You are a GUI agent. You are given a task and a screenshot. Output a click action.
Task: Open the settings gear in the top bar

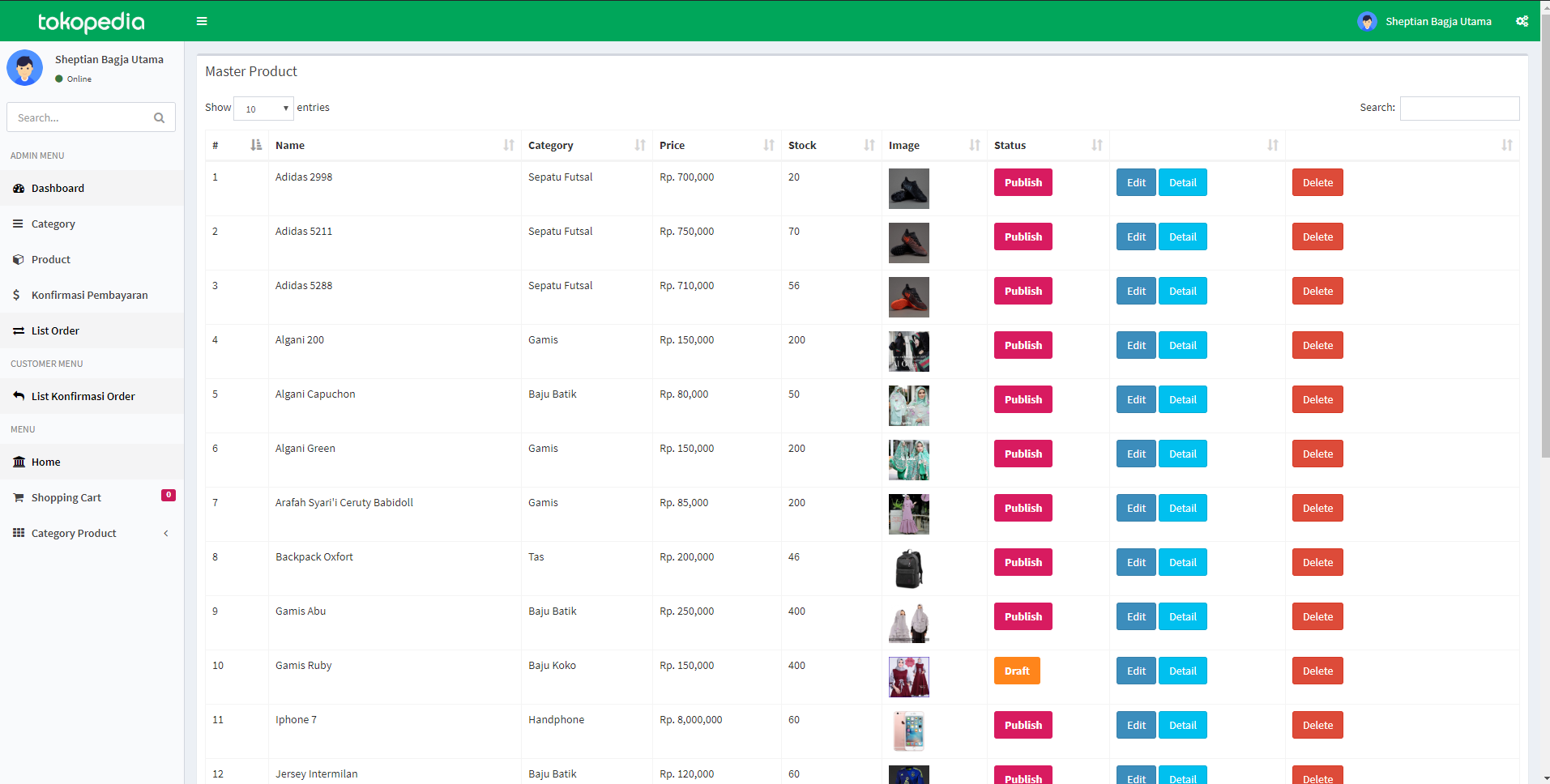[x=1522, y=21]
